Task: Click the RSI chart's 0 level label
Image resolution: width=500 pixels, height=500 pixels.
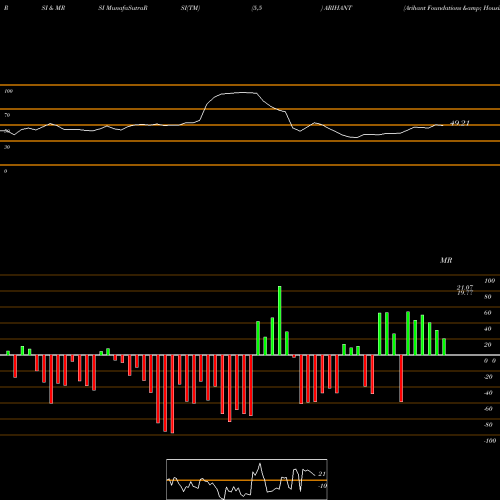Action: point(5,171)
